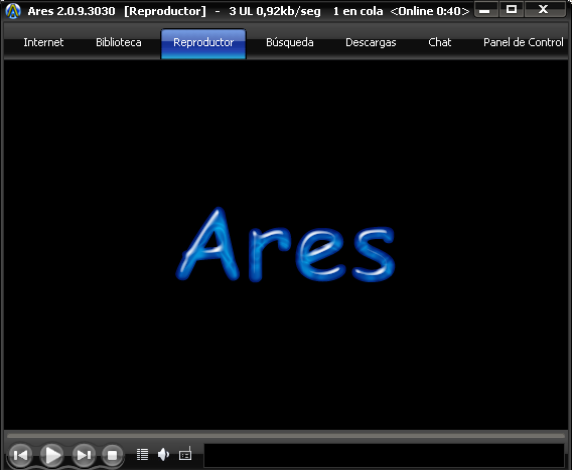Open the Descargas tab
Screen dimensions: 572x470
371,42
